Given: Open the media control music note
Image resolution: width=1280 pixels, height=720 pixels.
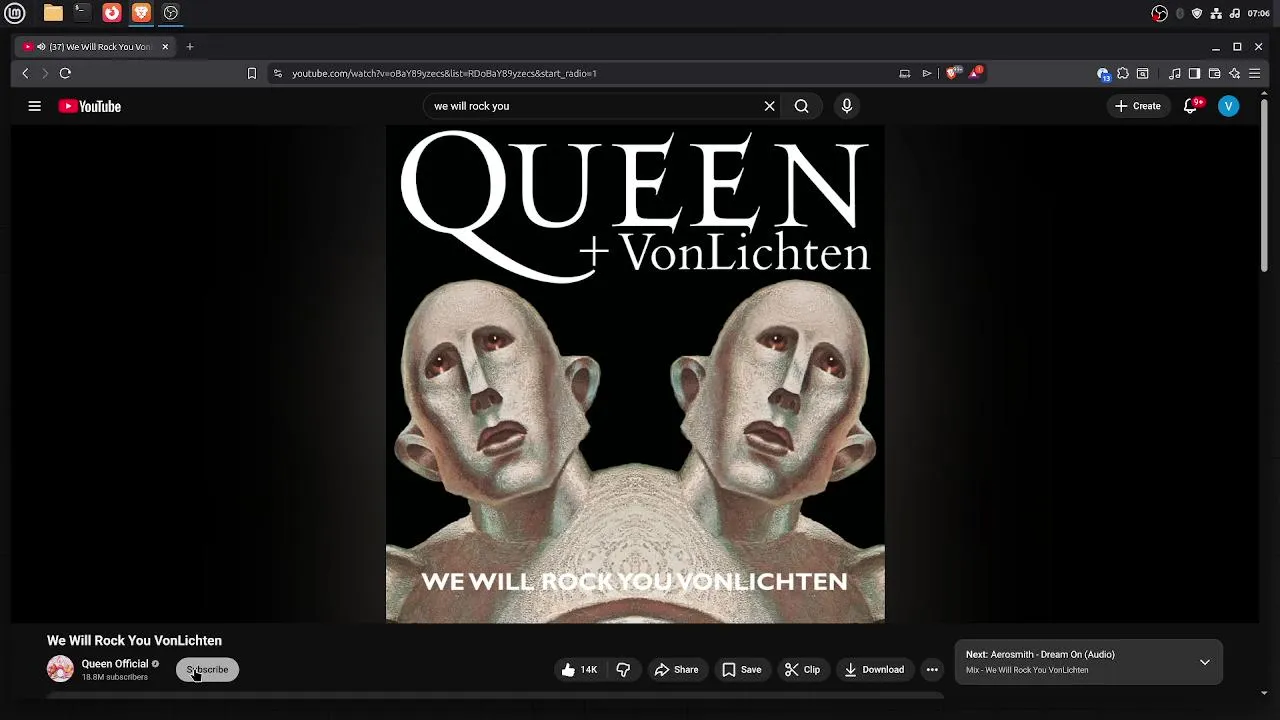Looking at the screenshot, I should click(1175, 73).
